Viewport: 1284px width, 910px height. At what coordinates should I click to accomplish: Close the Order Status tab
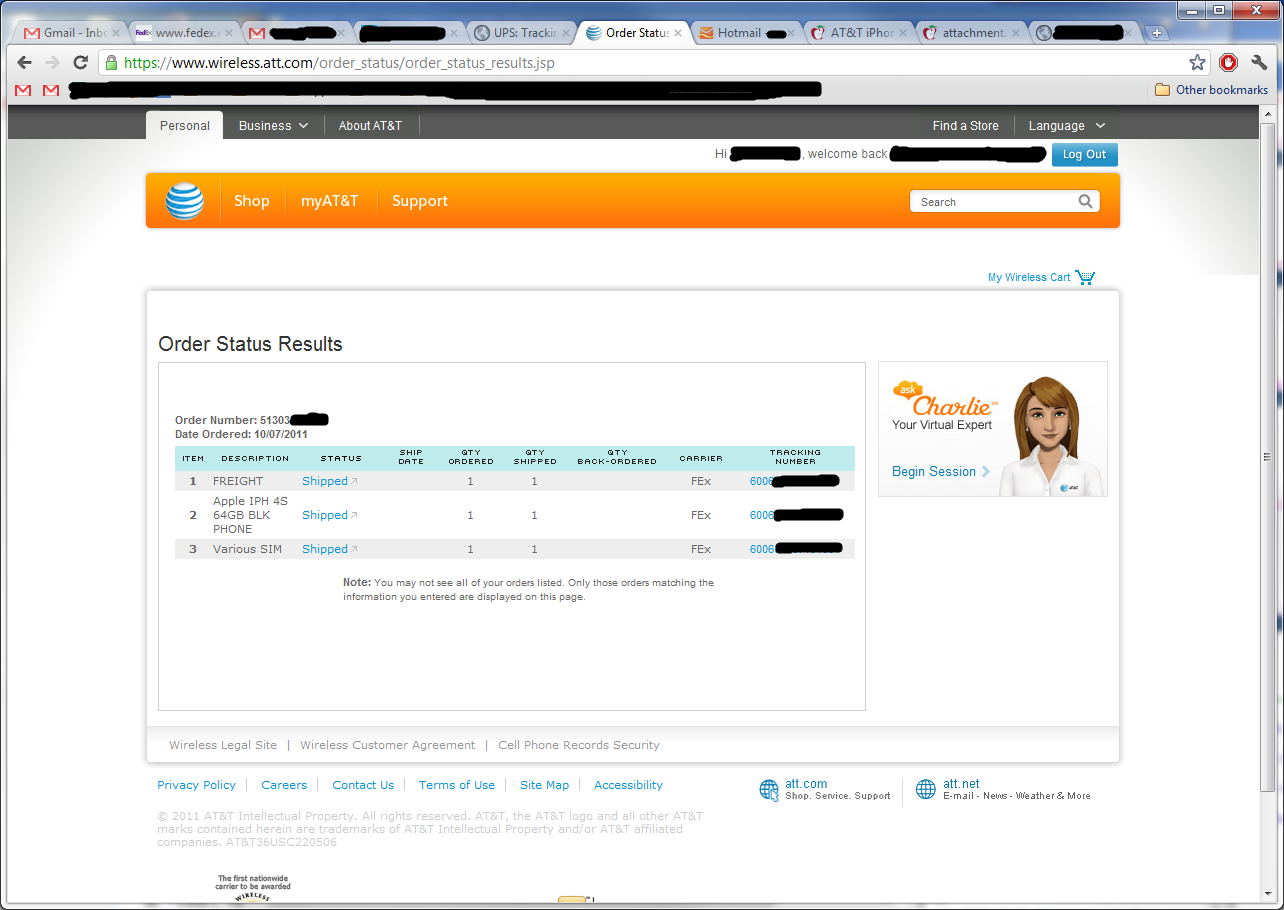pos(679,33)
